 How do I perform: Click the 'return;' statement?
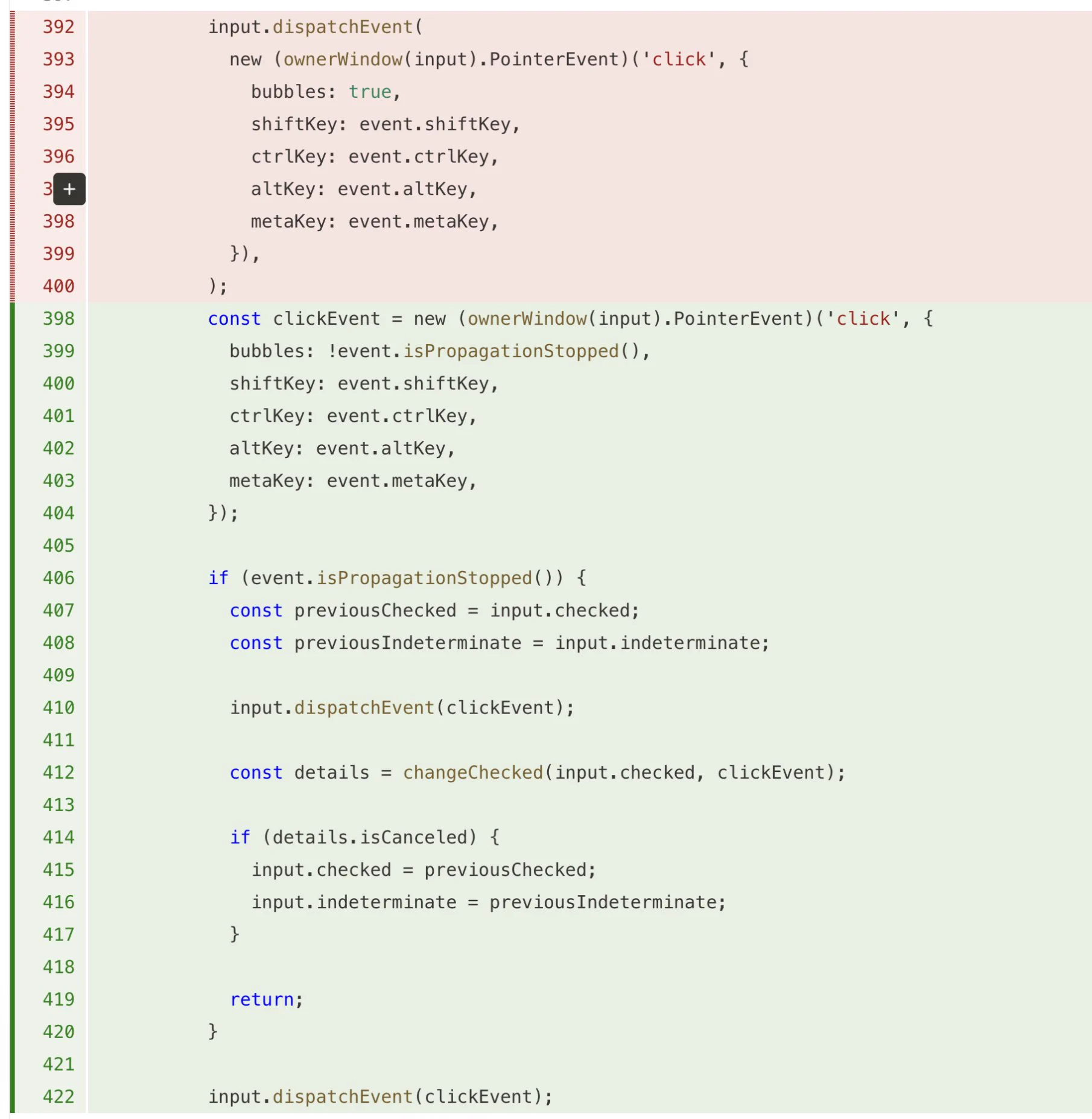click(266, 999)
